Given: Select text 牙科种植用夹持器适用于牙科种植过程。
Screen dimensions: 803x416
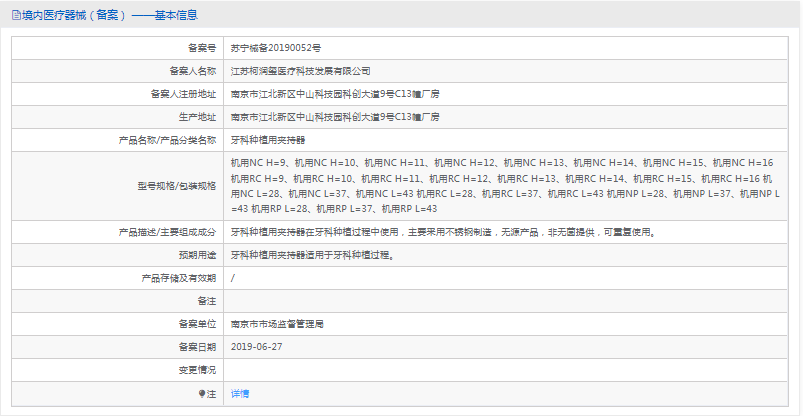Looking at the screenshot, I should click(313, 255).
